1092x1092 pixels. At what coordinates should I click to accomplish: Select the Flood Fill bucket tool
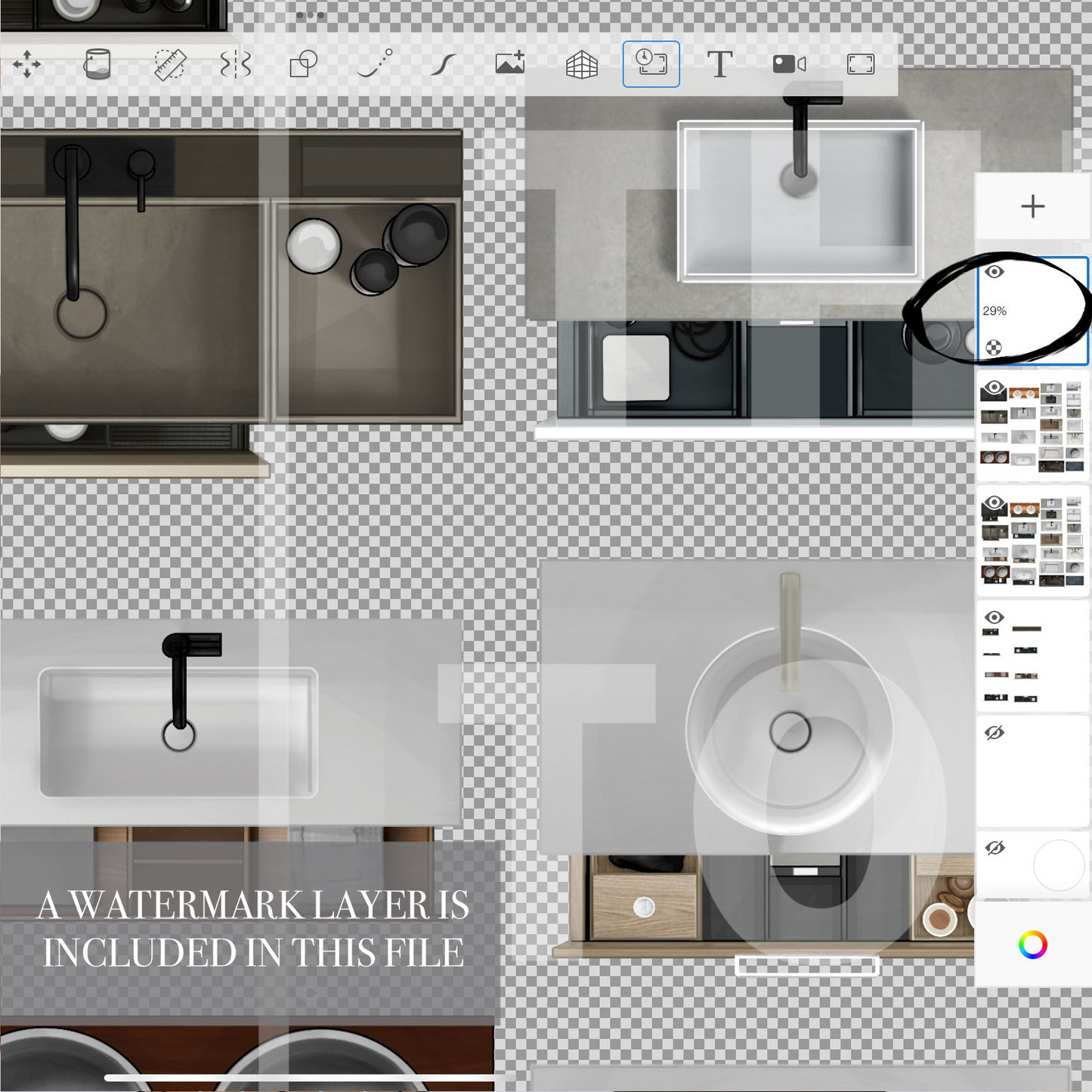point(97,65)
